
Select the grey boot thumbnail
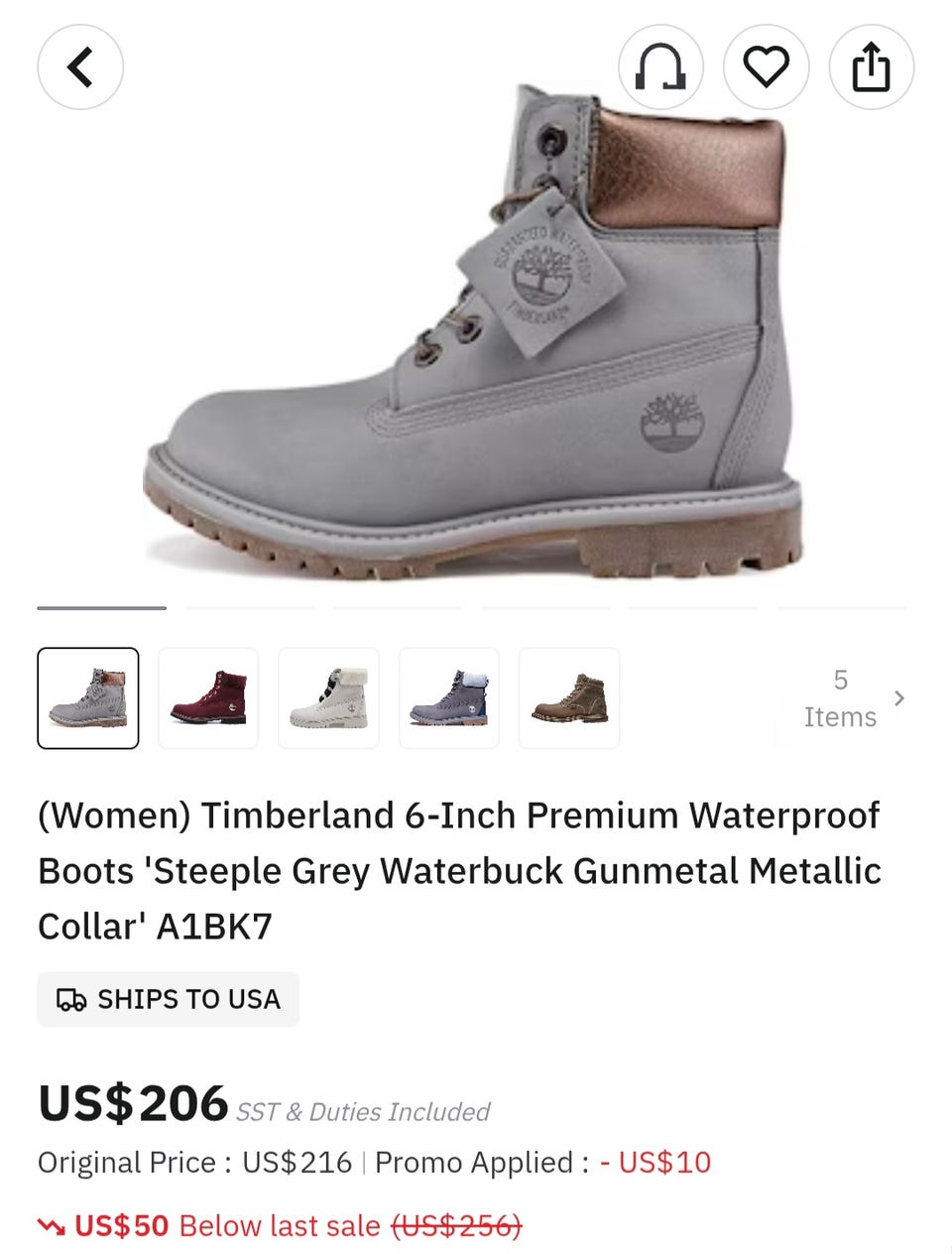[88, 697]
